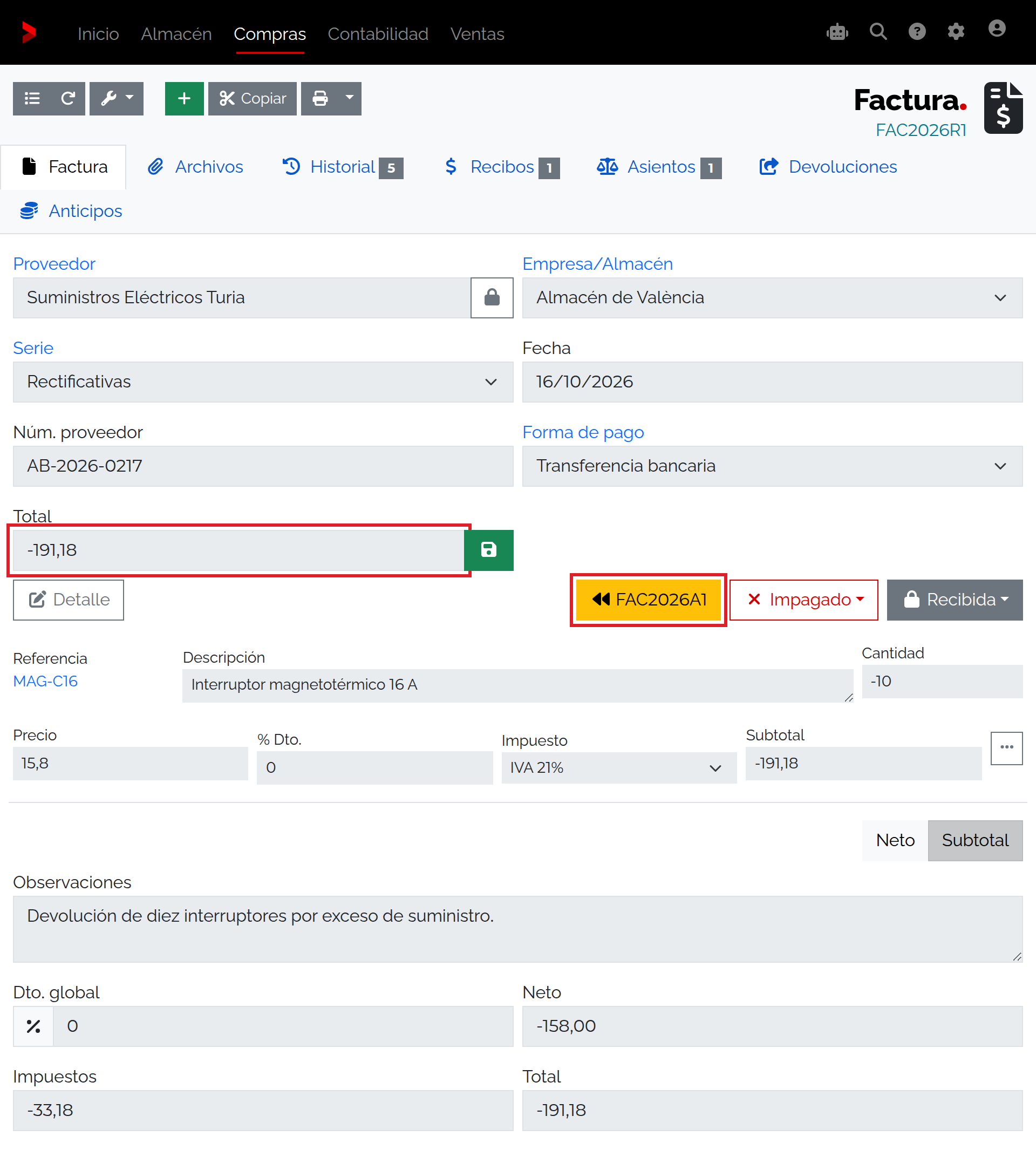
Task: Switch view to Subtotal
Action: coord(974,840)
